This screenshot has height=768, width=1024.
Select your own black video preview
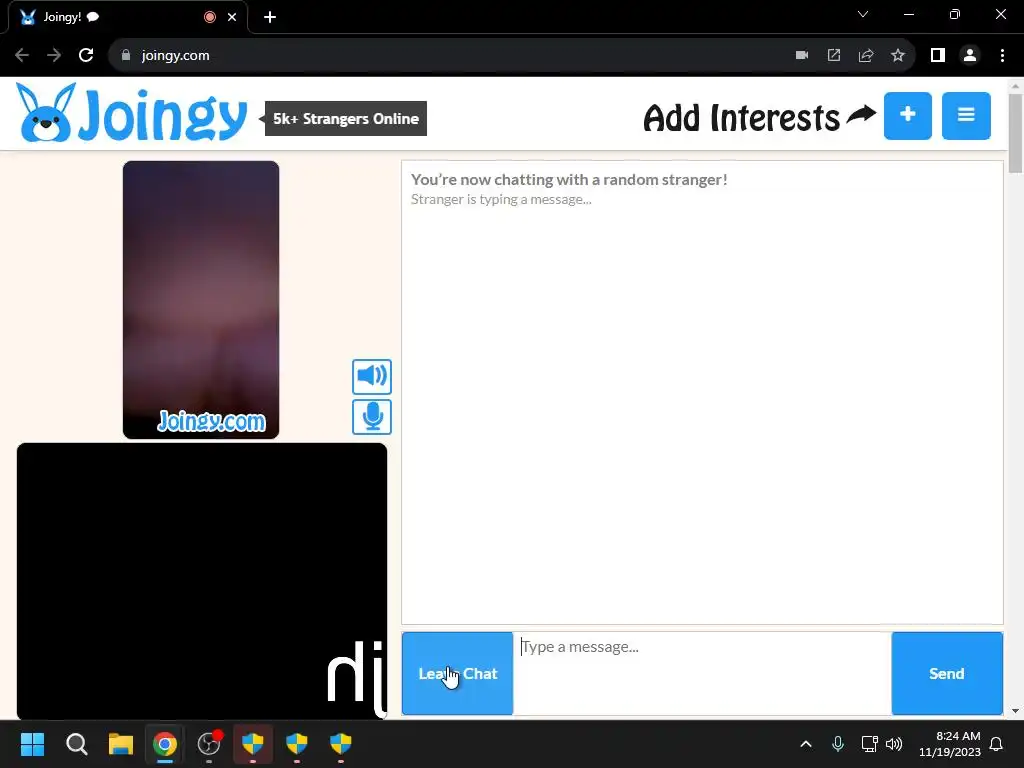[202, 581]
